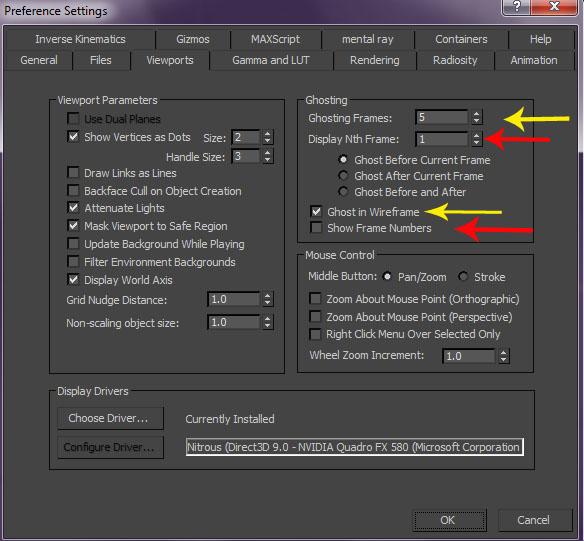This screenshot has width=584, height=541.
Task: Enable Show Frame Numbers checkbox
Action: tap(316, 227)
